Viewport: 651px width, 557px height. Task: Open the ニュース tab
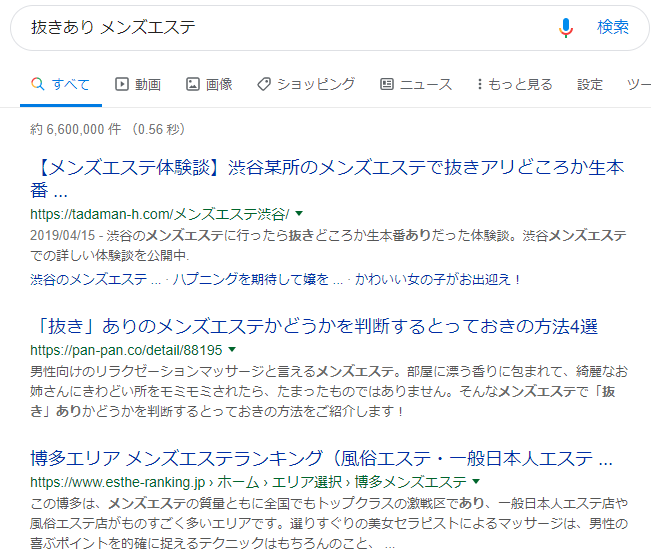click(416, 85)
